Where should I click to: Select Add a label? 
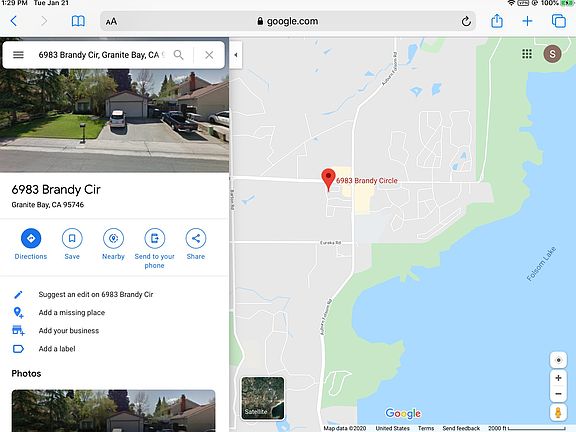click(57, 349)
